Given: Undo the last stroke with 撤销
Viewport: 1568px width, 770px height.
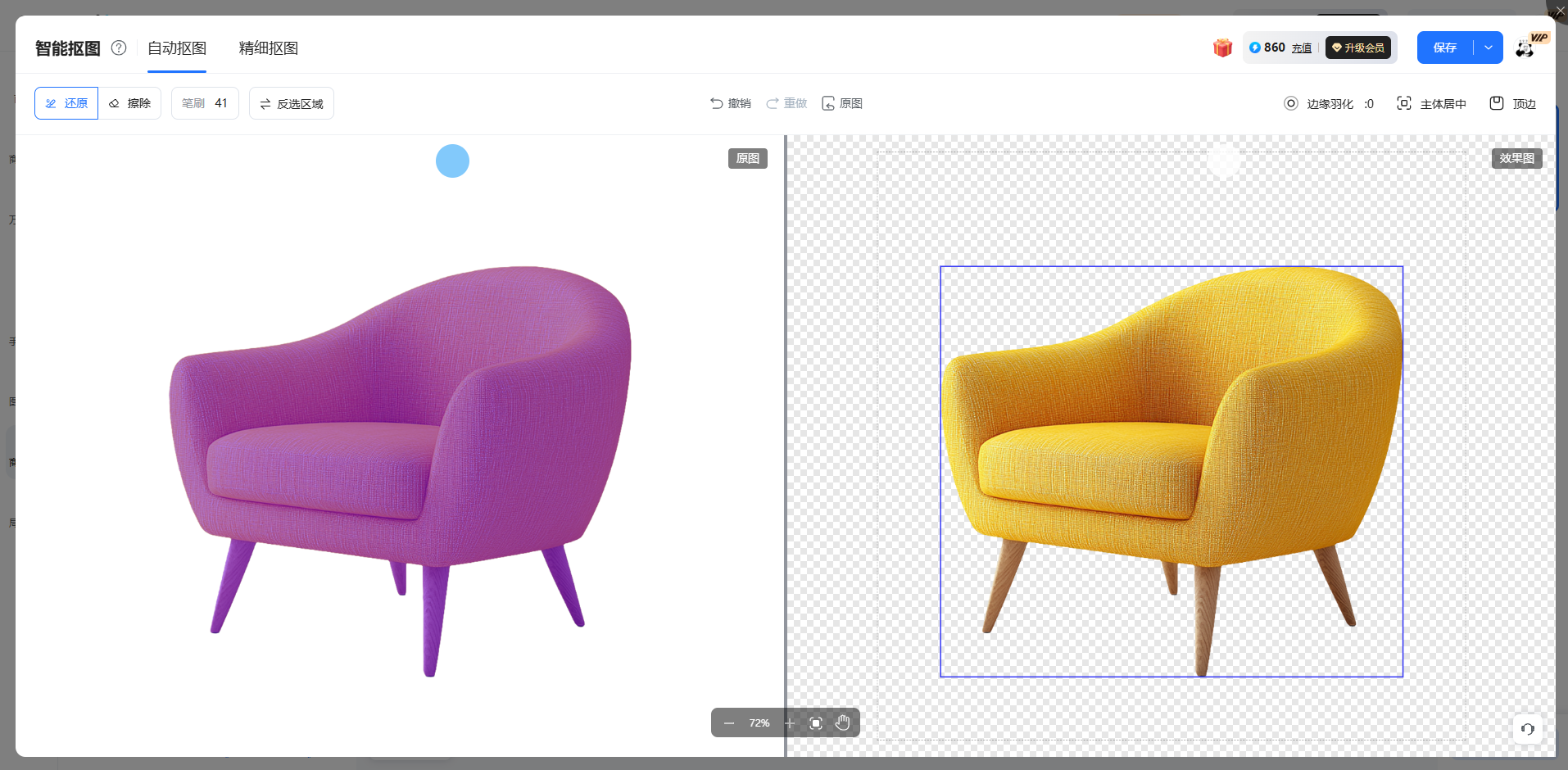Looking at the screenshot, I should 731,103.
